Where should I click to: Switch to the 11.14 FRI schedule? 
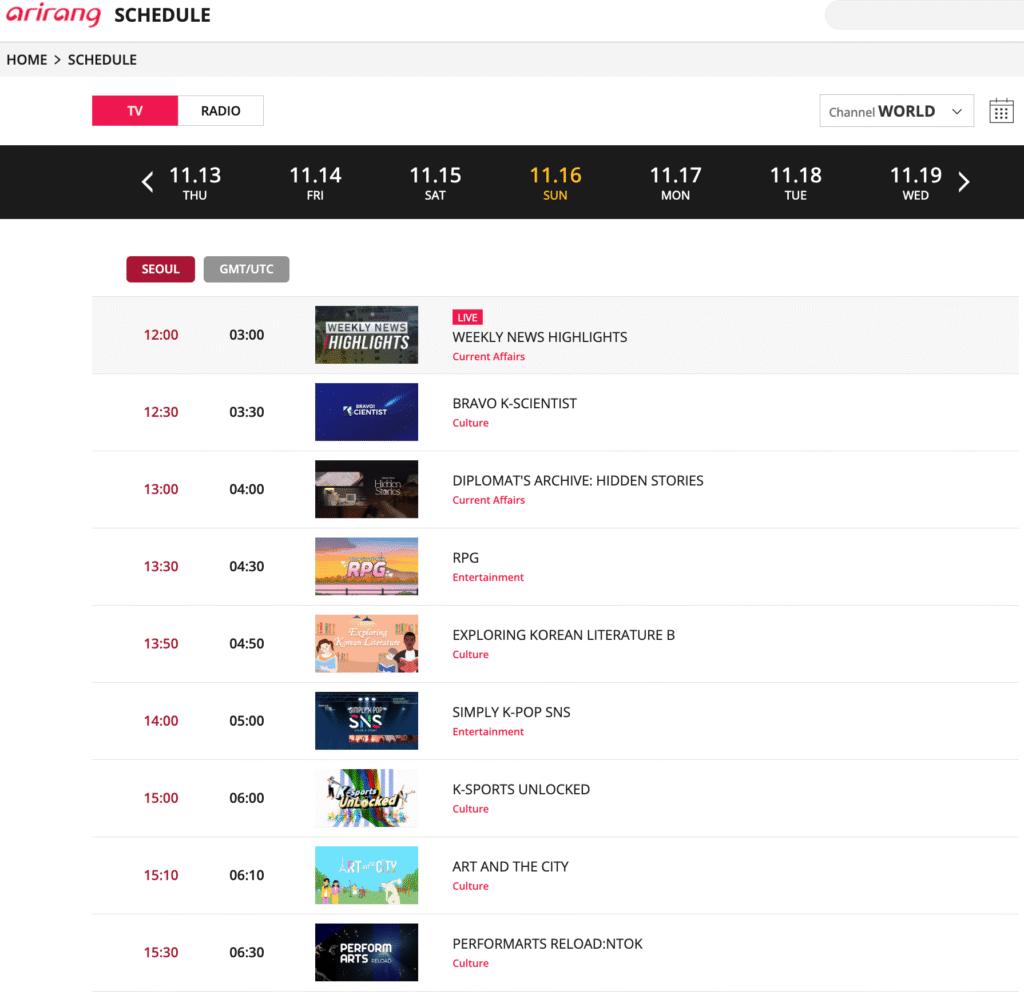315,182
